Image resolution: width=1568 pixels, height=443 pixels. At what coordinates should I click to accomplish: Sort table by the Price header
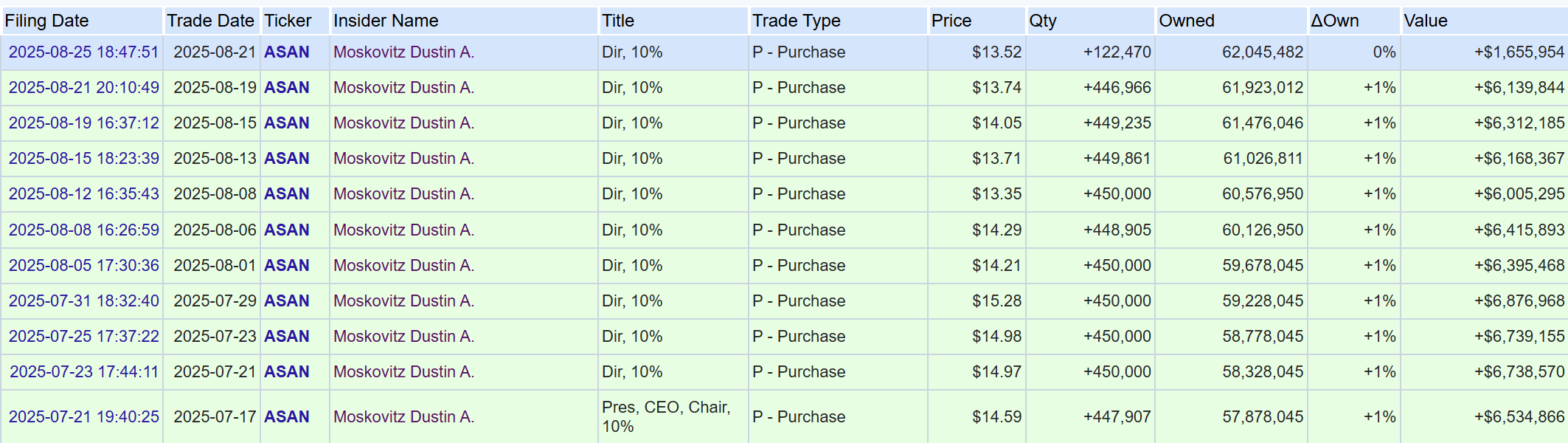coord(951,21)
